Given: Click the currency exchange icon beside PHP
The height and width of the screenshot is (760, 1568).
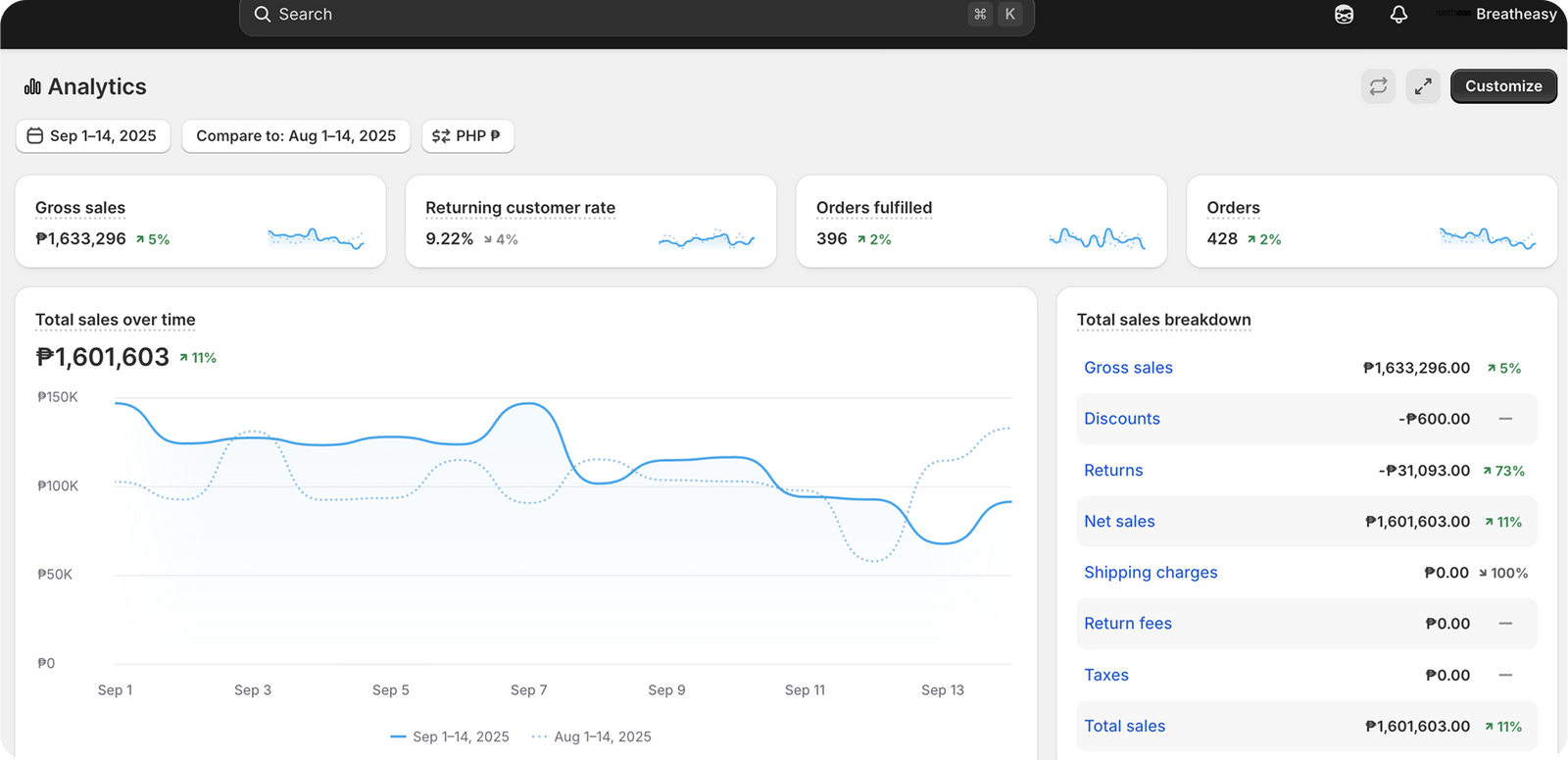Looking at the screenshot, I should (441, 136).
